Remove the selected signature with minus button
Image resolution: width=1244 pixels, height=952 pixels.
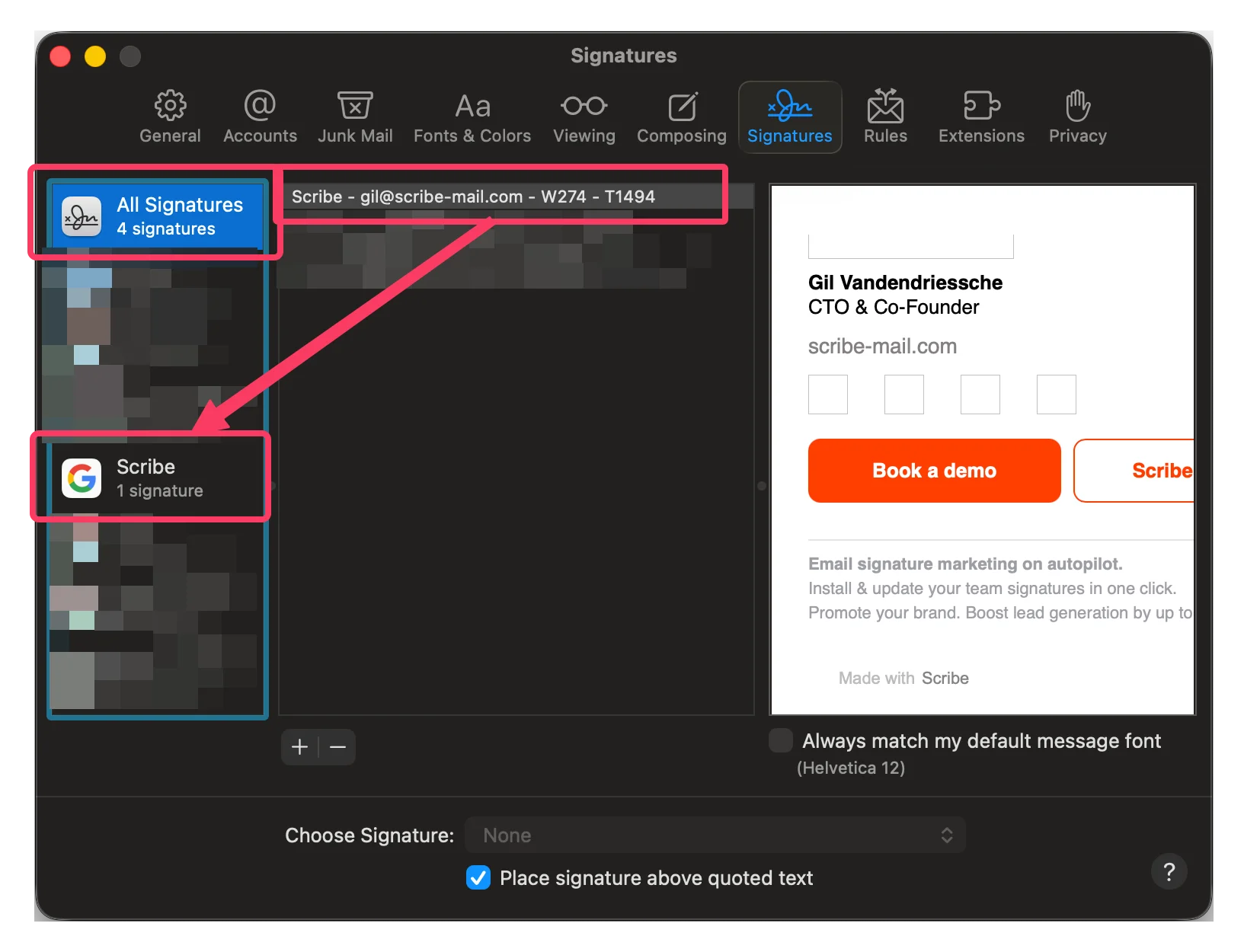point(337,747)
